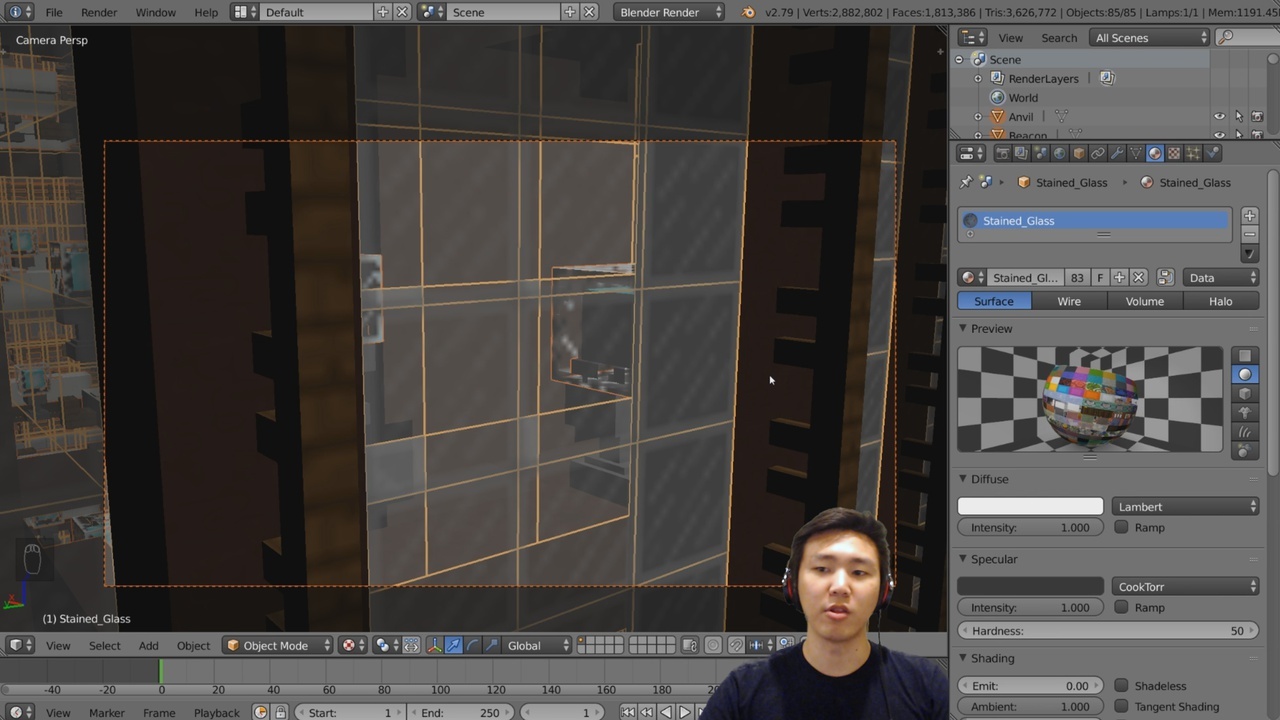Open the Render menu

point(99,12)
